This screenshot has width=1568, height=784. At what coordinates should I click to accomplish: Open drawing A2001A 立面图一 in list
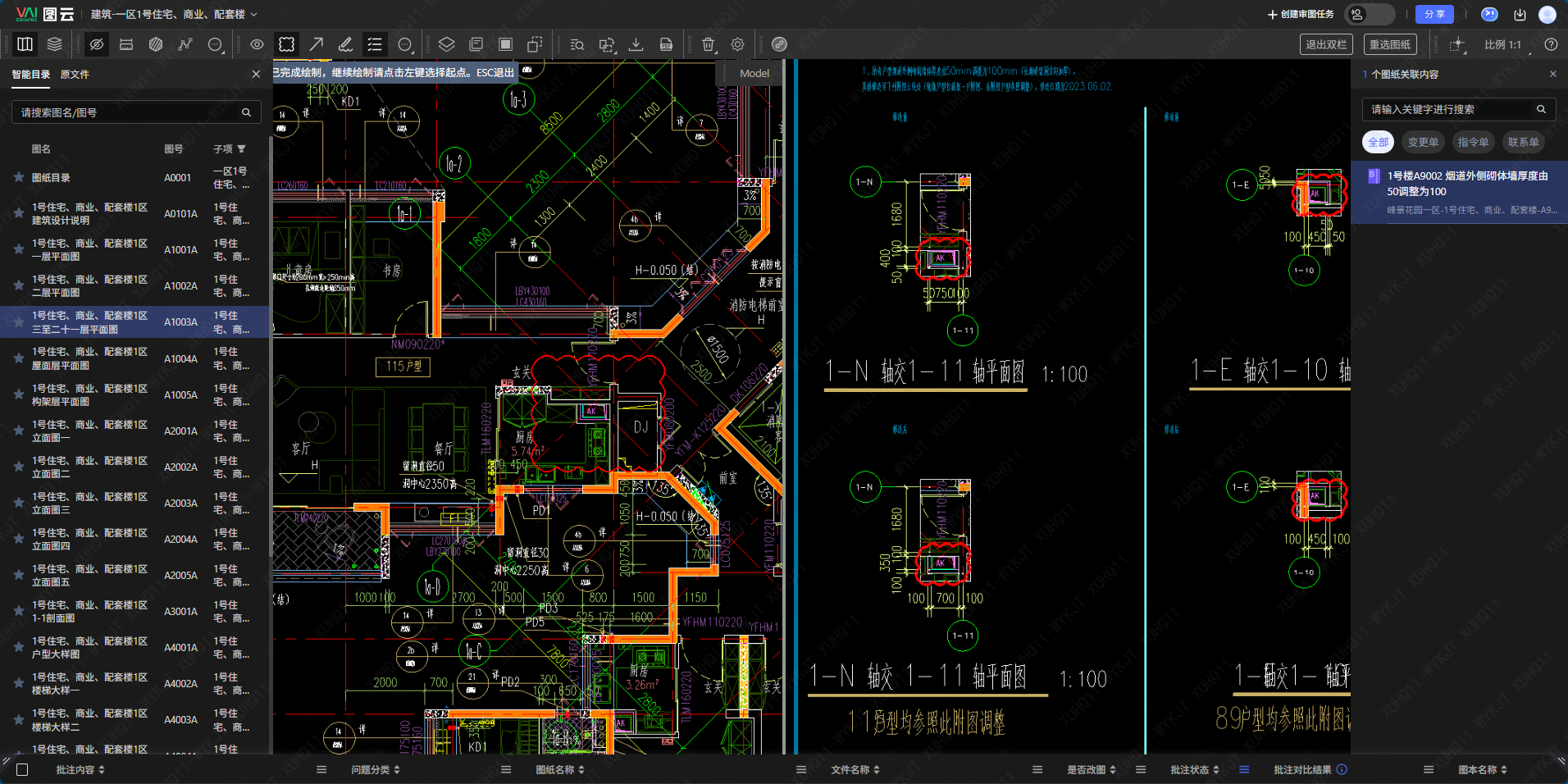coord(90,431)
